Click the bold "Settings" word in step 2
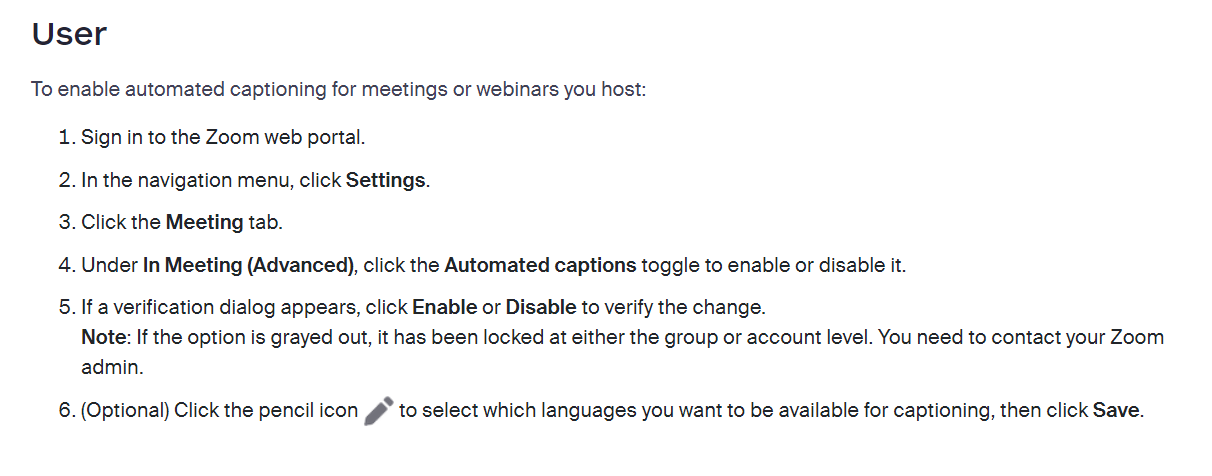The image size is (1212, 476). (386, 181)
